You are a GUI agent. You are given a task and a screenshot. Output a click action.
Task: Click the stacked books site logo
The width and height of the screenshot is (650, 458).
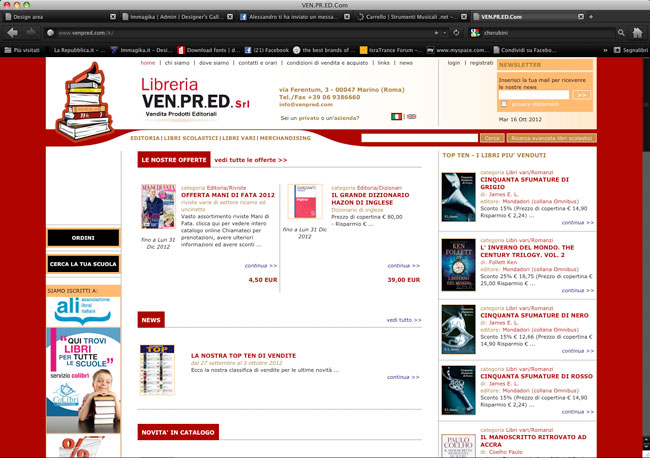(84, 102)
